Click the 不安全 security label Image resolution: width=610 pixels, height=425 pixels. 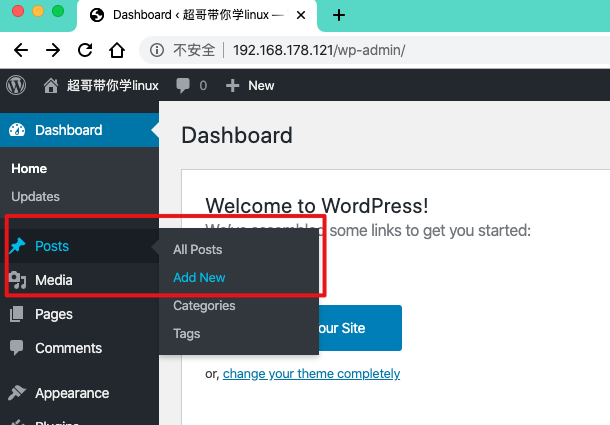(194, 50)
